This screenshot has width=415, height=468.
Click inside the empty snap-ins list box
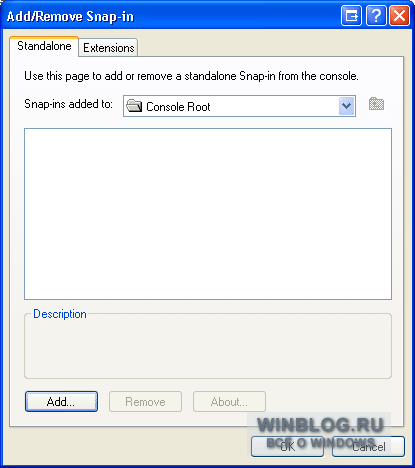(x=208, y=214)
